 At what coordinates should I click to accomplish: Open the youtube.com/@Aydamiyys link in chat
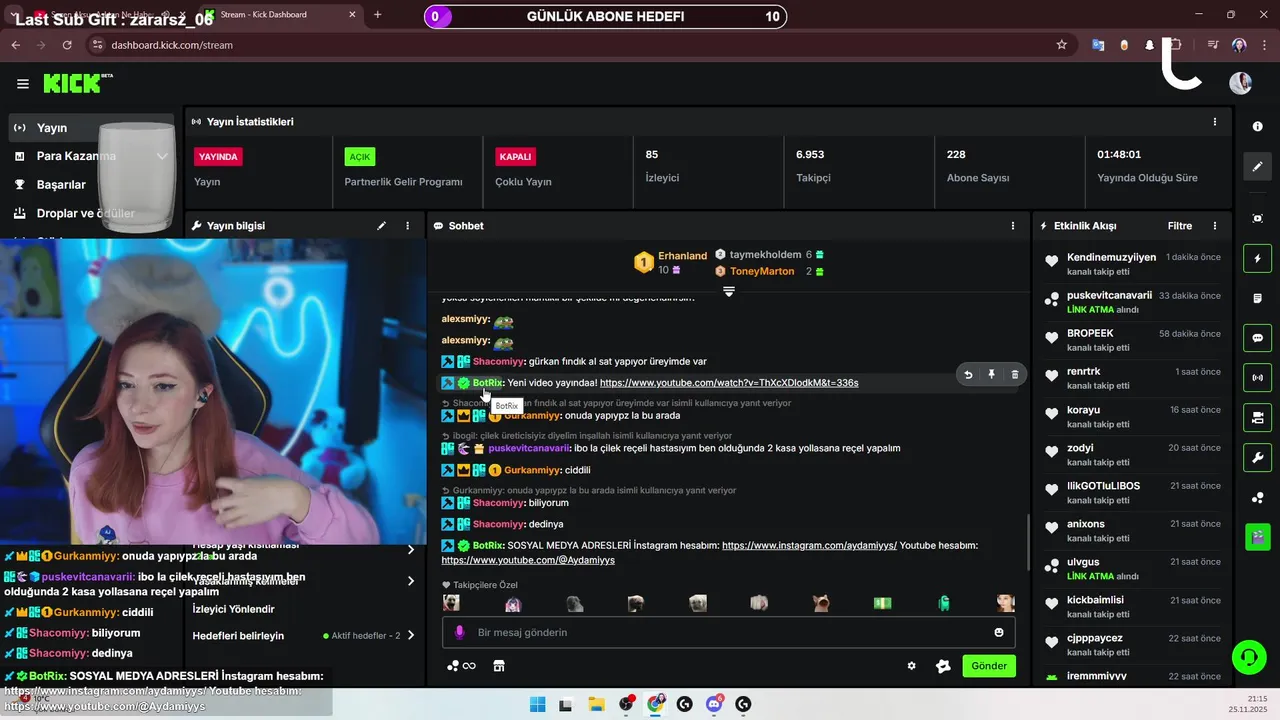[x=528, y=561]
